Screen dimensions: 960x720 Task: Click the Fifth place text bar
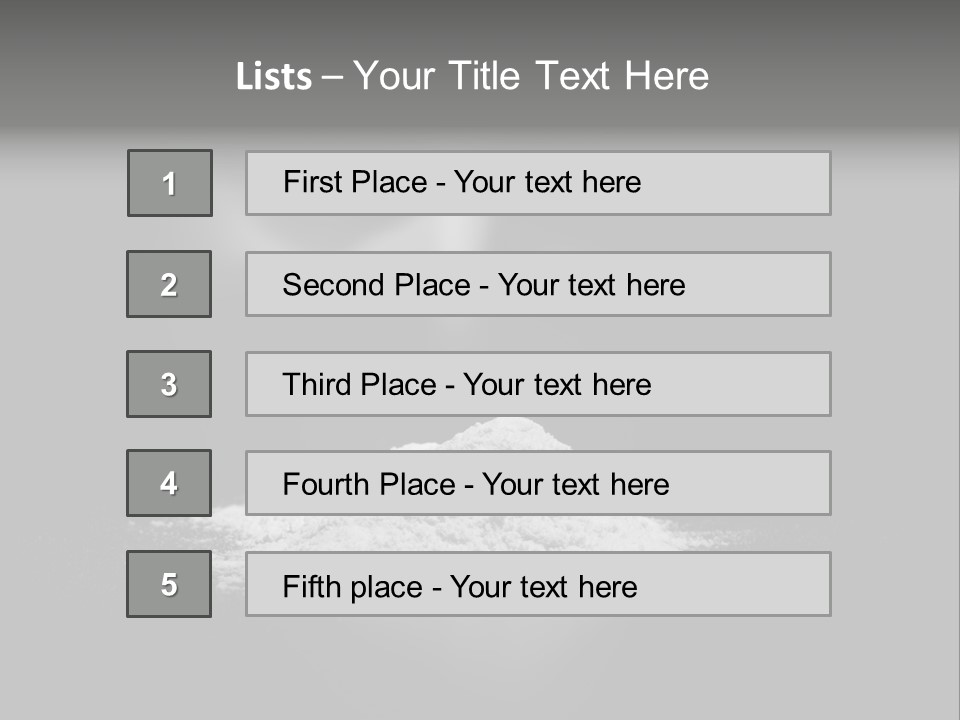coord(538,584)
